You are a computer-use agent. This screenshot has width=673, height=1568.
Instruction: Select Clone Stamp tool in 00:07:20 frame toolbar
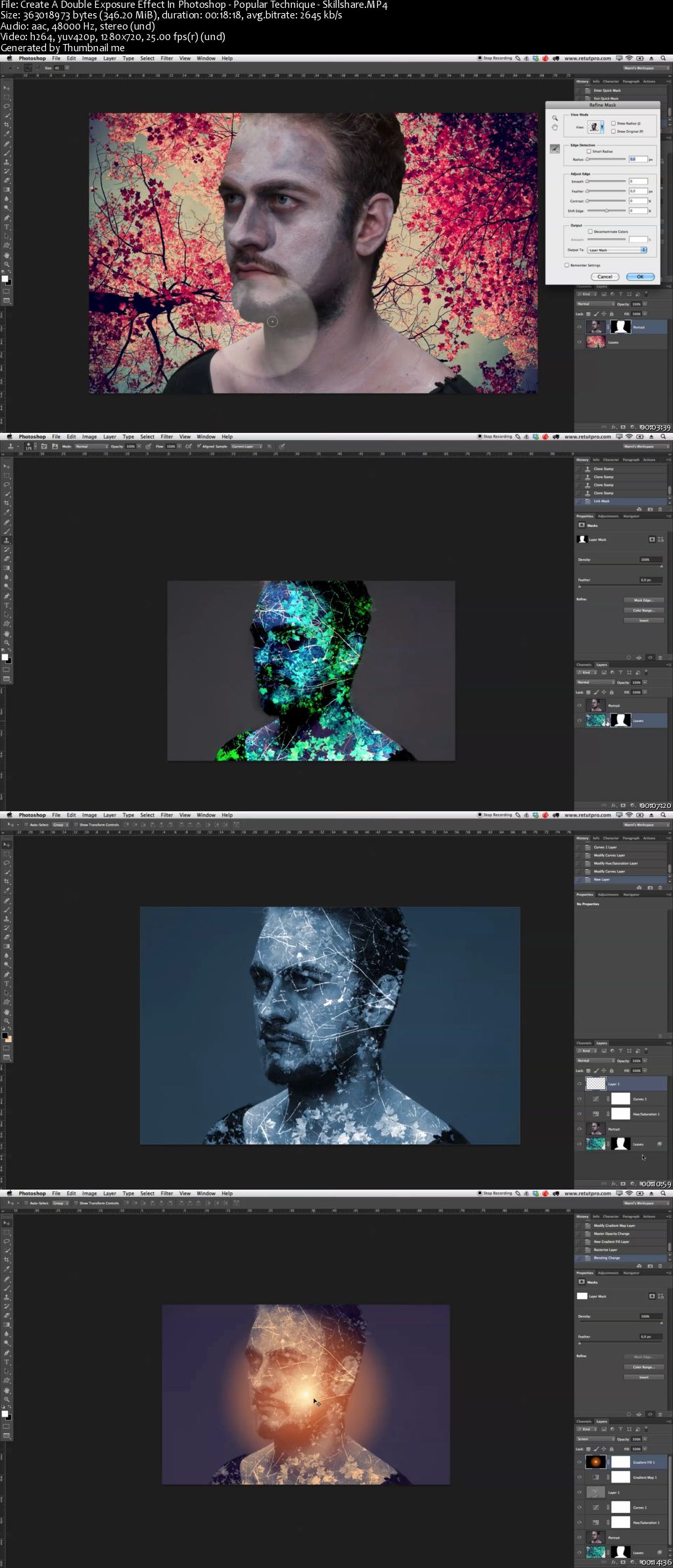click(7, 540)
